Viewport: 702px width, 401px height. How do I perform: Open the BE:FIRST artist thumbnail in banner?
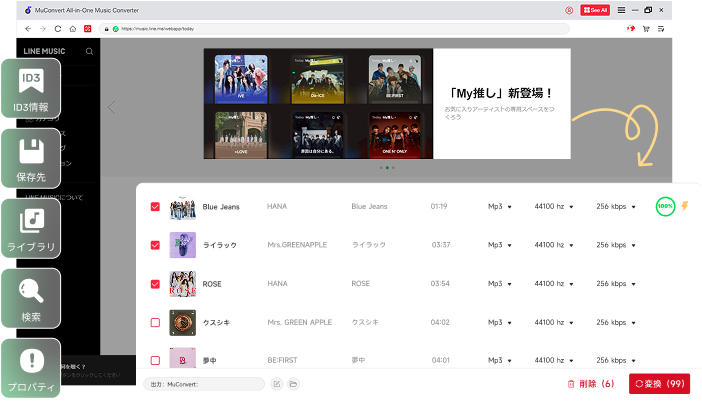click(x=395, y=79)
